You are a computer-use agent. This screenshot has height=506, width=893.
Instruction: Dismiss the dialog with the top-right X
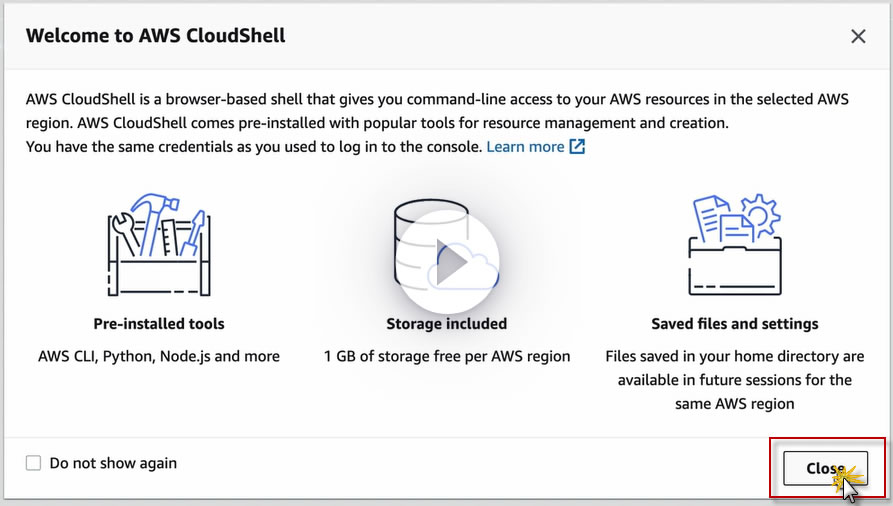858,36
